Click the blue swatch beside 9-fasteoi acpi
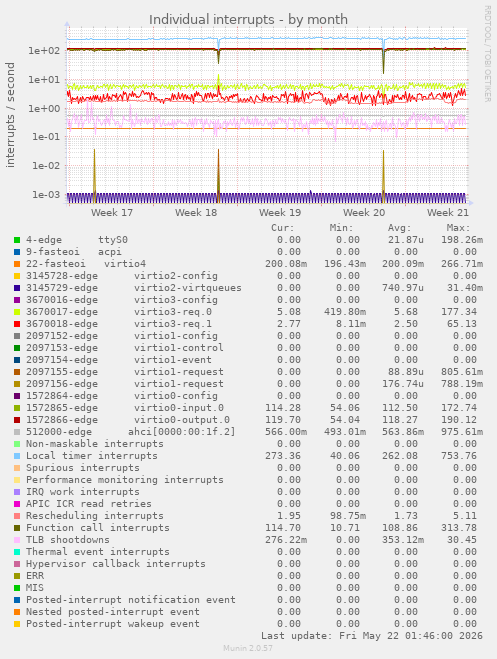The height and width of the screenshot is (659, 497). point(17,252)
